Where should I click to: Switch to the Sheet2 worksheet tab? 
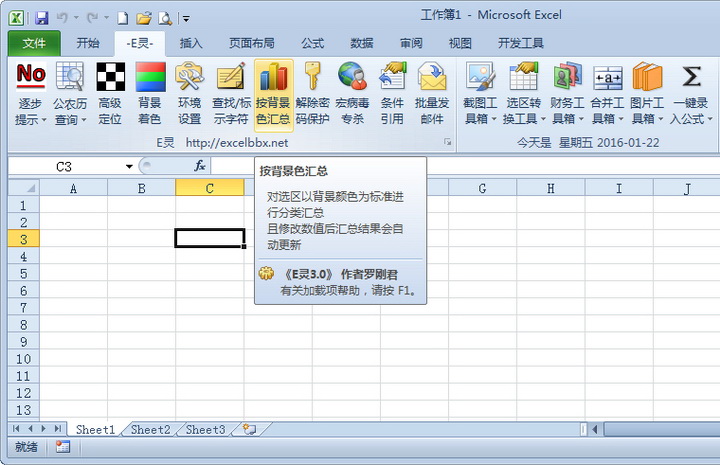click(x=150, y=430)
